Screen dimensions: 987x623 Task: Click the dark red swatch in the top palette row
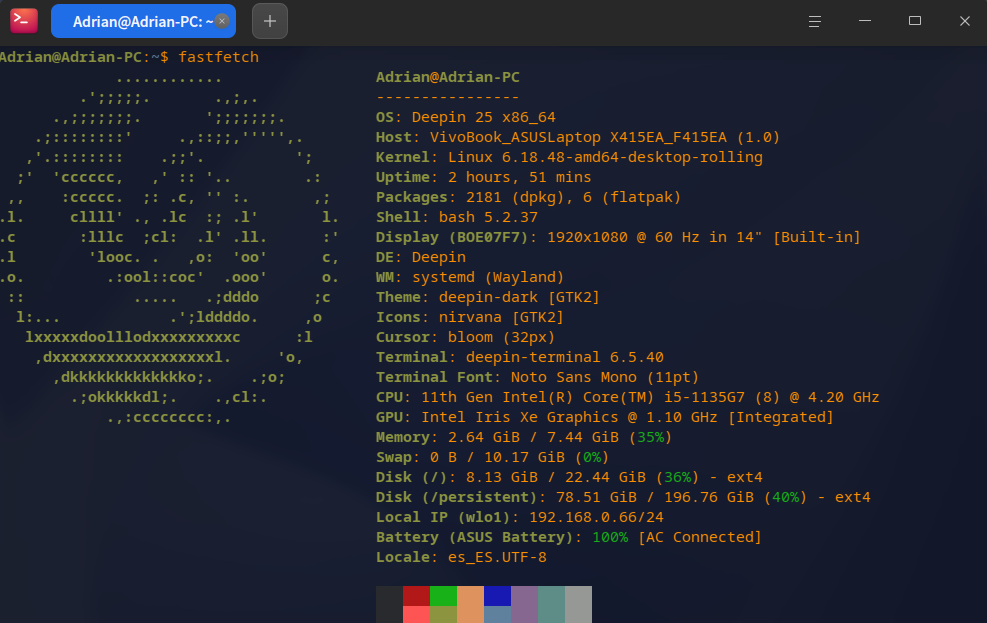(x=416, y=596)
